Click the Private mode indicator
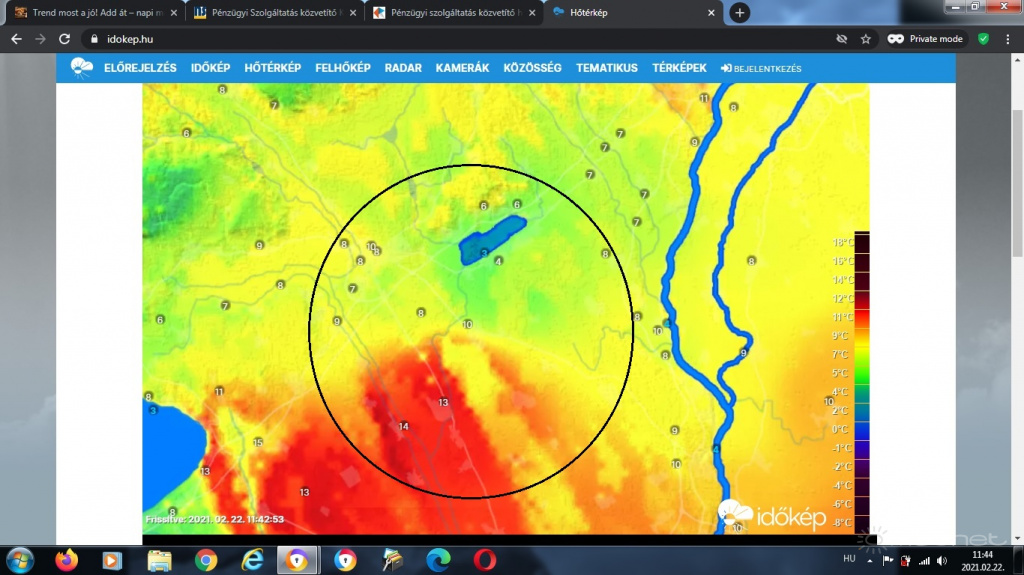 click(x=925, y=39)
